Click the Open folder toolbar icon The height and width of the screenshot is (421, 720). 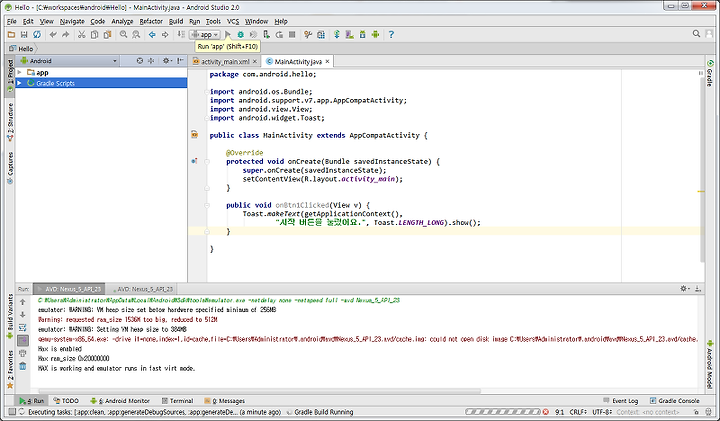pos(11,34)
